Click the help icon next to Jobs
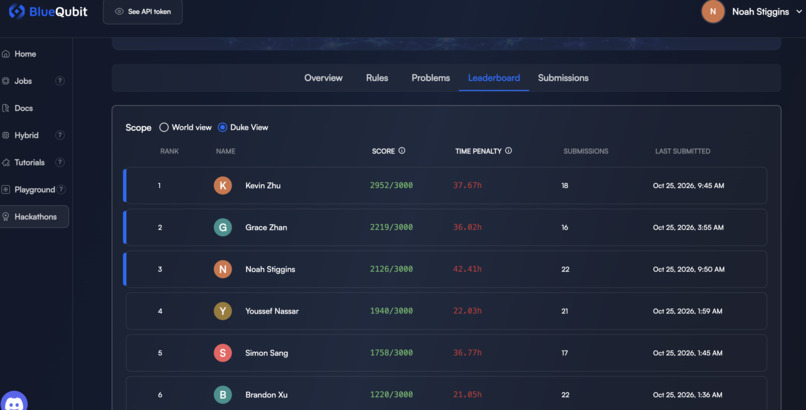 click(x=60, y=81)
